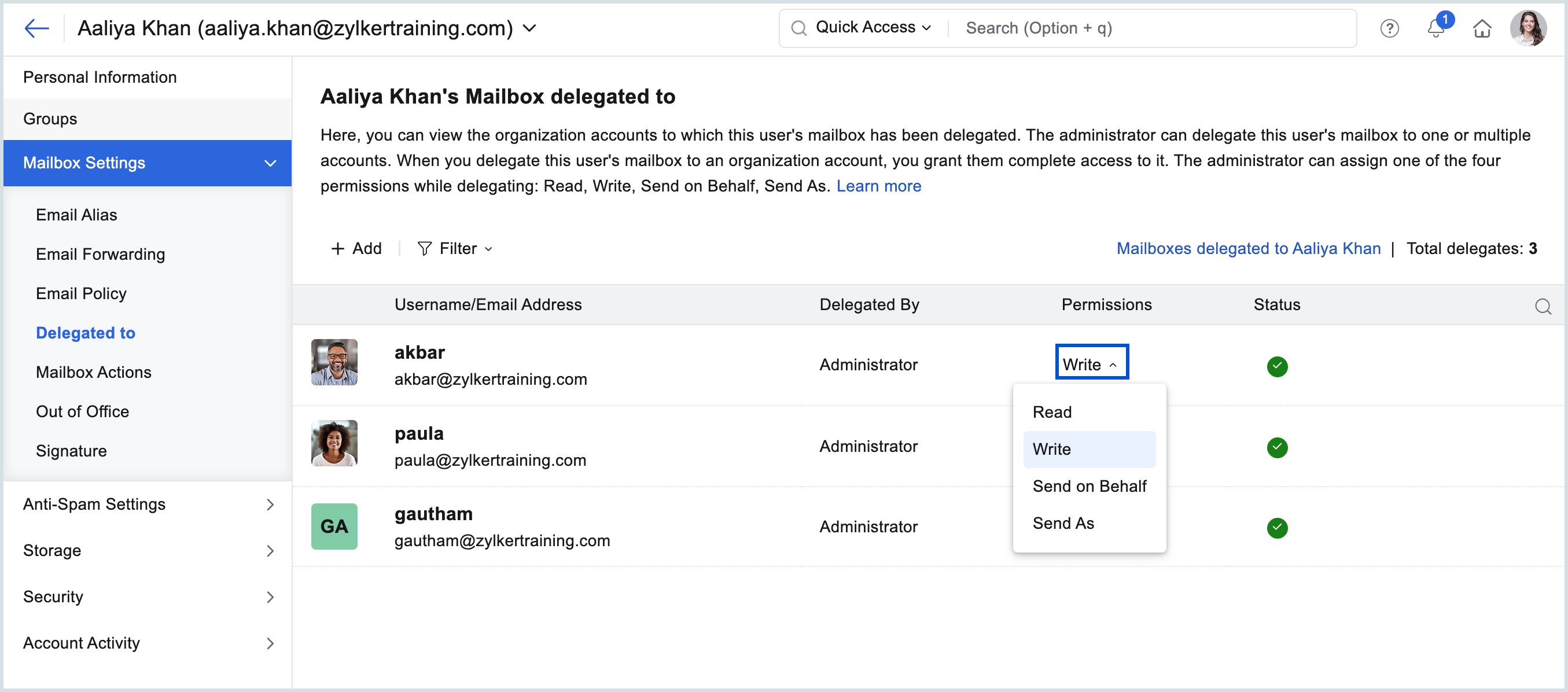The image size is (1568, 692).
Task: Click the plus Add delegate button
Action: tap(356, 248)
